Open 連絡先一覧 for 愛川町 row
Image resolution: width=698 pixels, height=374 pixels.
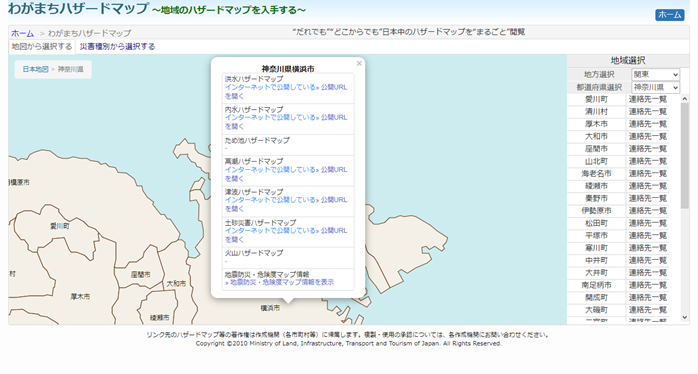648,99
